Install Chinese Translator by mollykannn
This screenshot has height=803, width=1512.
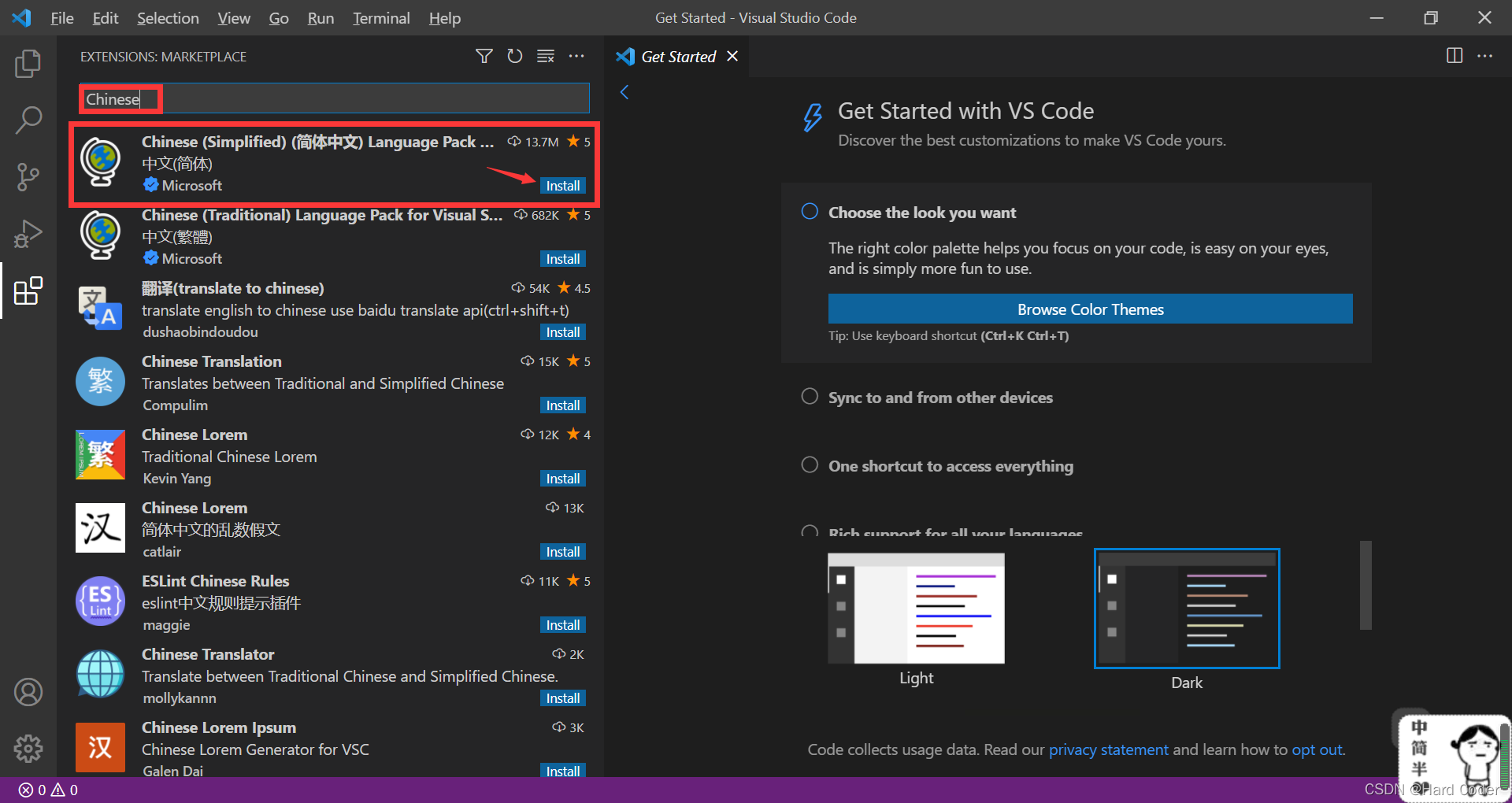[x=563, y=698]
